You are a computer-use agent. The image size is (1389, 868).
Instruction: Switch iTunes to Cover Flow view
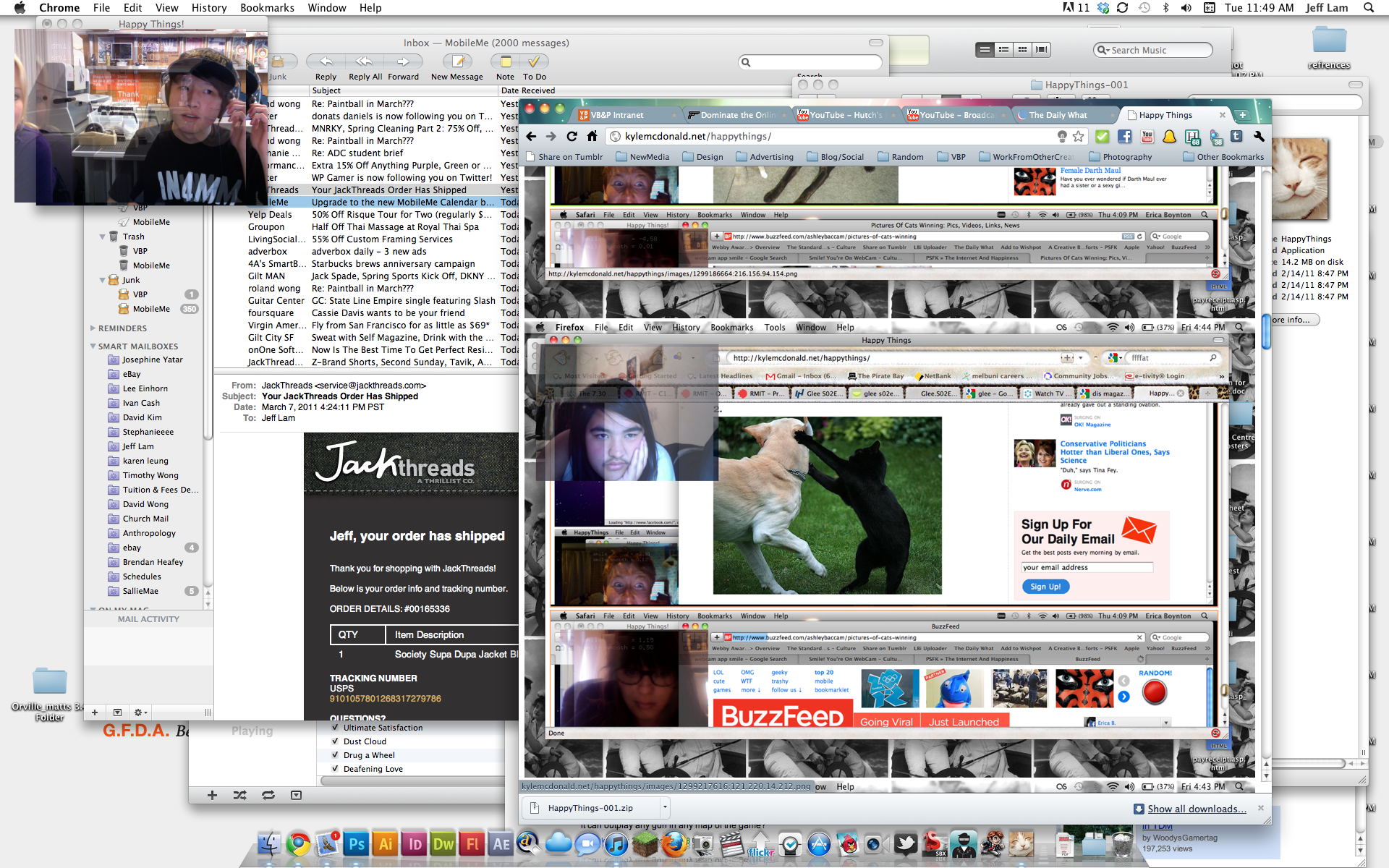(x=1042, y=49)
